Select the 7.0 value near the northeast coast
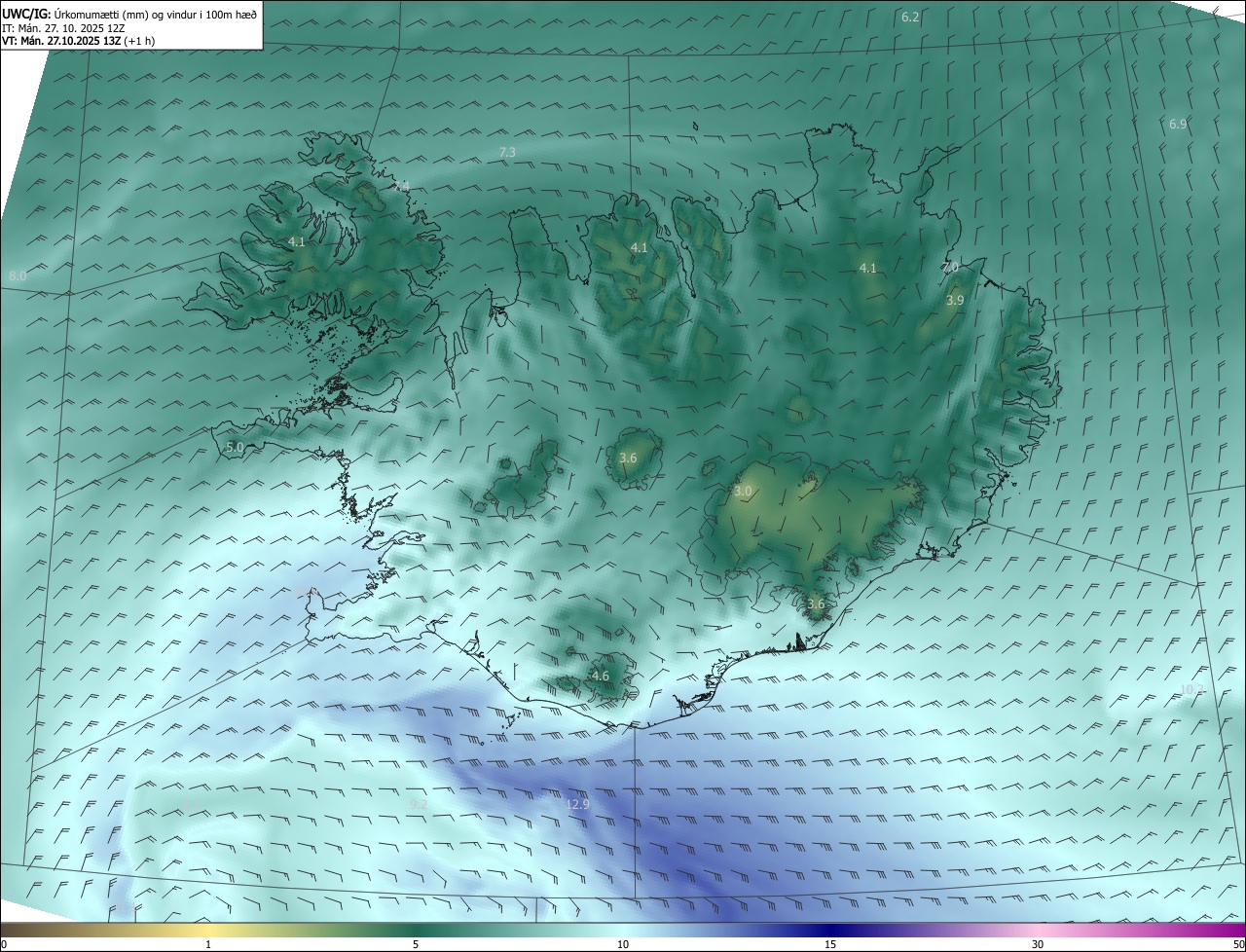Image resolution: width=1246 pixels, height=952 pixels. click(950, 267)
